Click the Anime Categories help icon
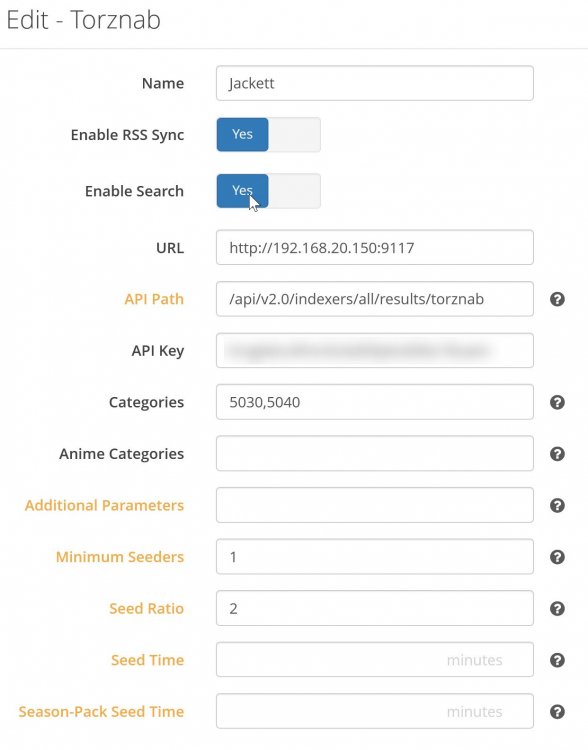 [x=557, y=454]
